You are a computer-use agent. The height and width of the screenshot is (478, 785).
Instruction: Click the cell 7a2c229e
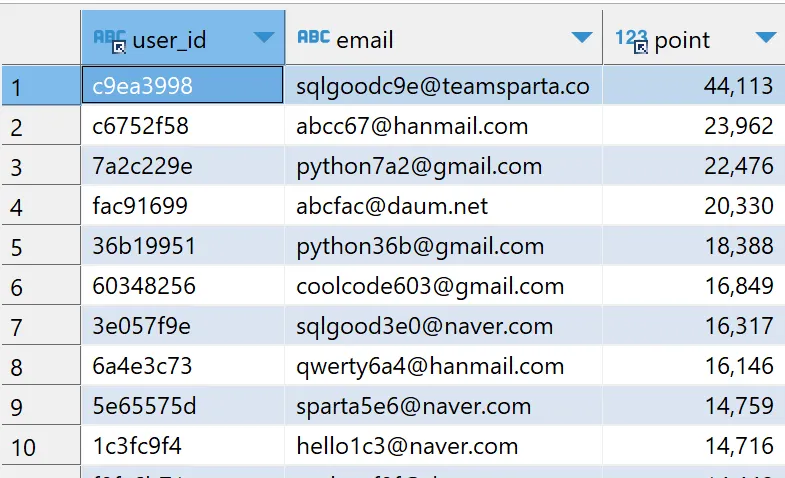click(x=183, y=166)
